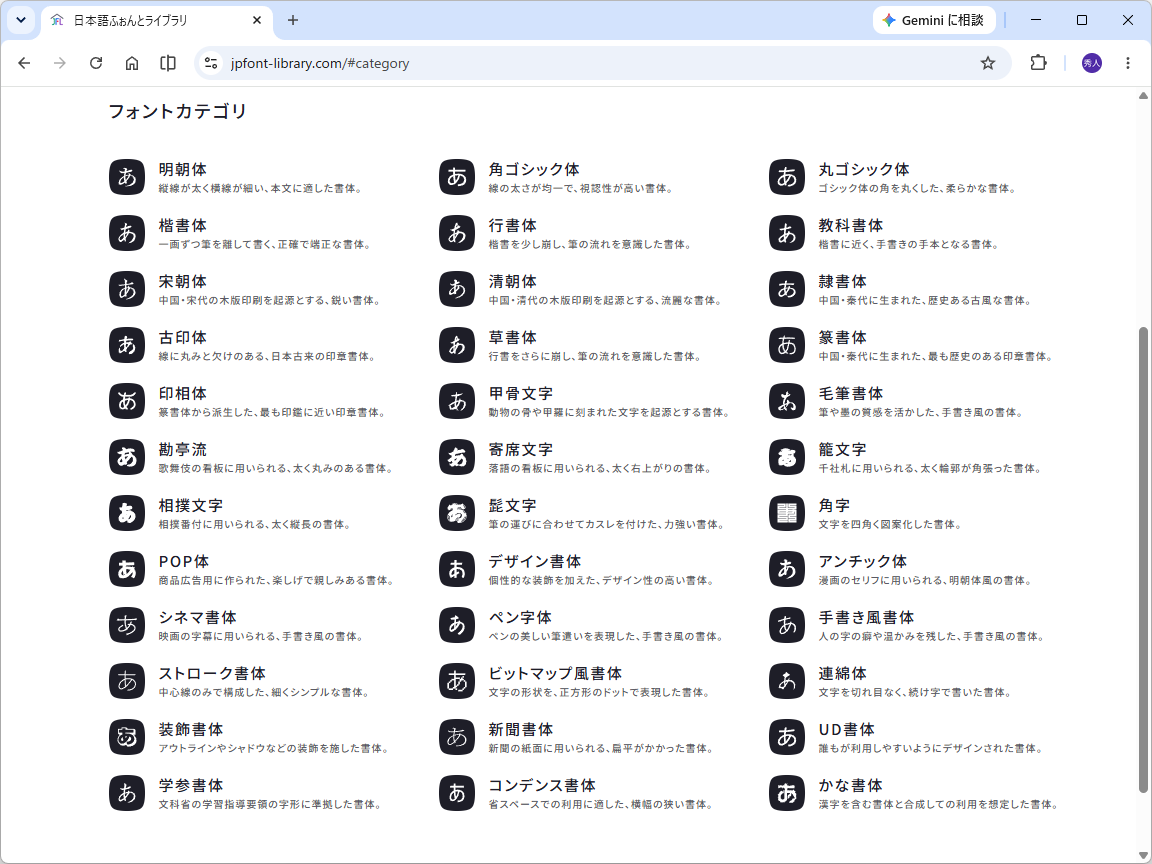Image resolution: width=1152 pixels, height=864 pixels.
Task: Bookmark this page with the star icon
Action: coord(987,63)
